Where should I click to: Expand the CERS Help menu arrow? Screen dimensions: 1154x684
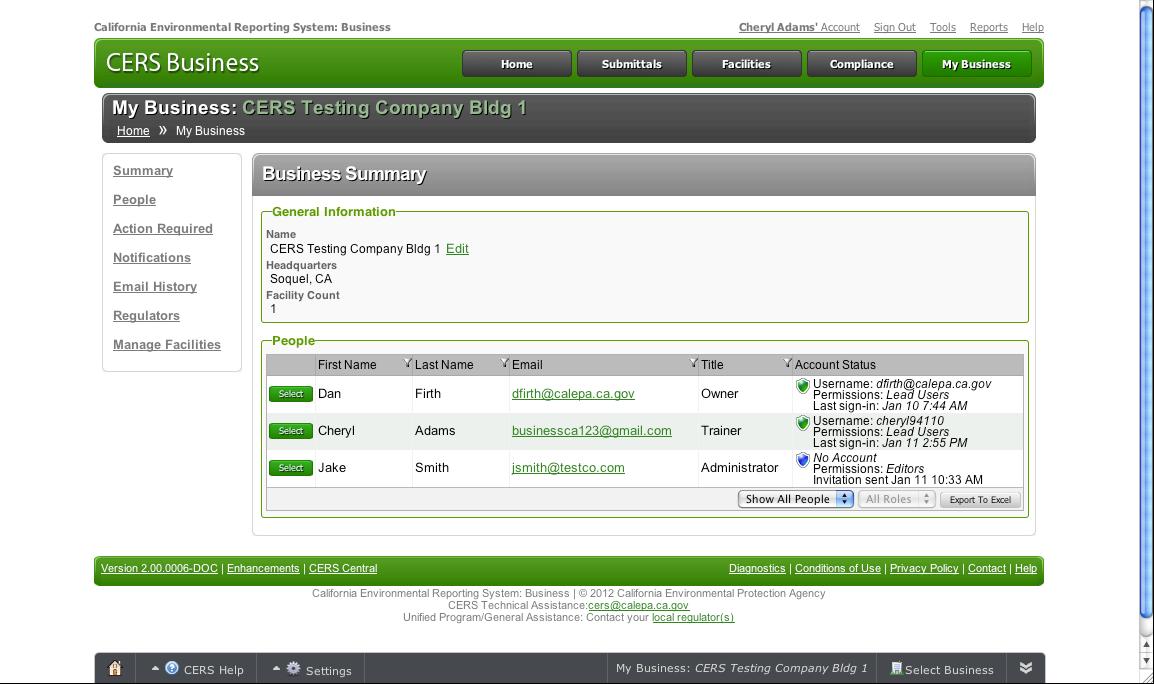(155, 669)
